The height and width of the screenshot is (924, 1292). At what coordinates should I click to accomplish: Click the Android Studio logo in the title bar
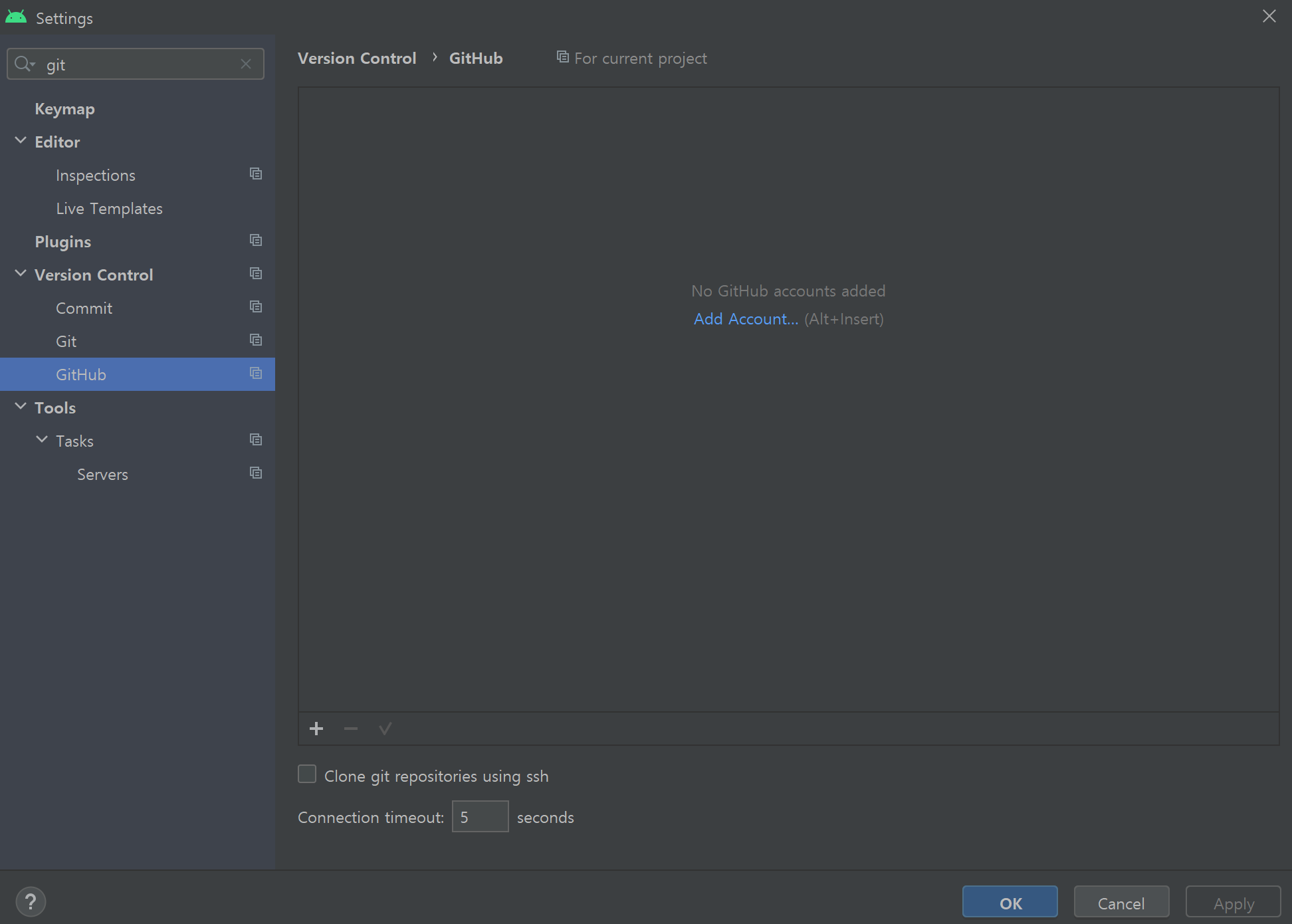click(x=16, y=17)
